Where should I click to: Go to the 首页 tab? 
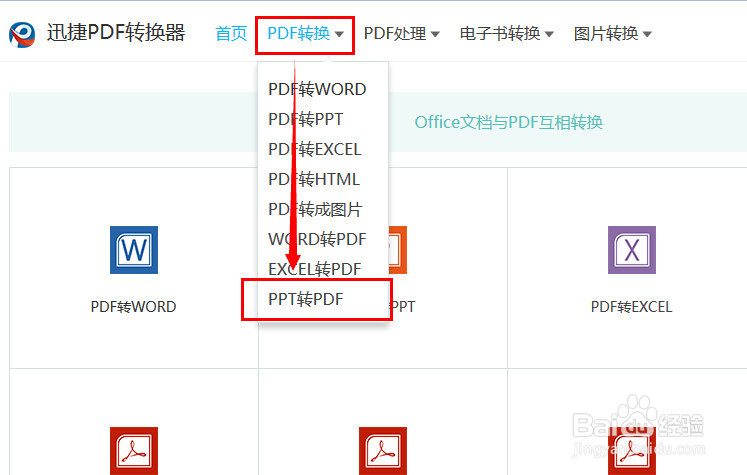231,34
